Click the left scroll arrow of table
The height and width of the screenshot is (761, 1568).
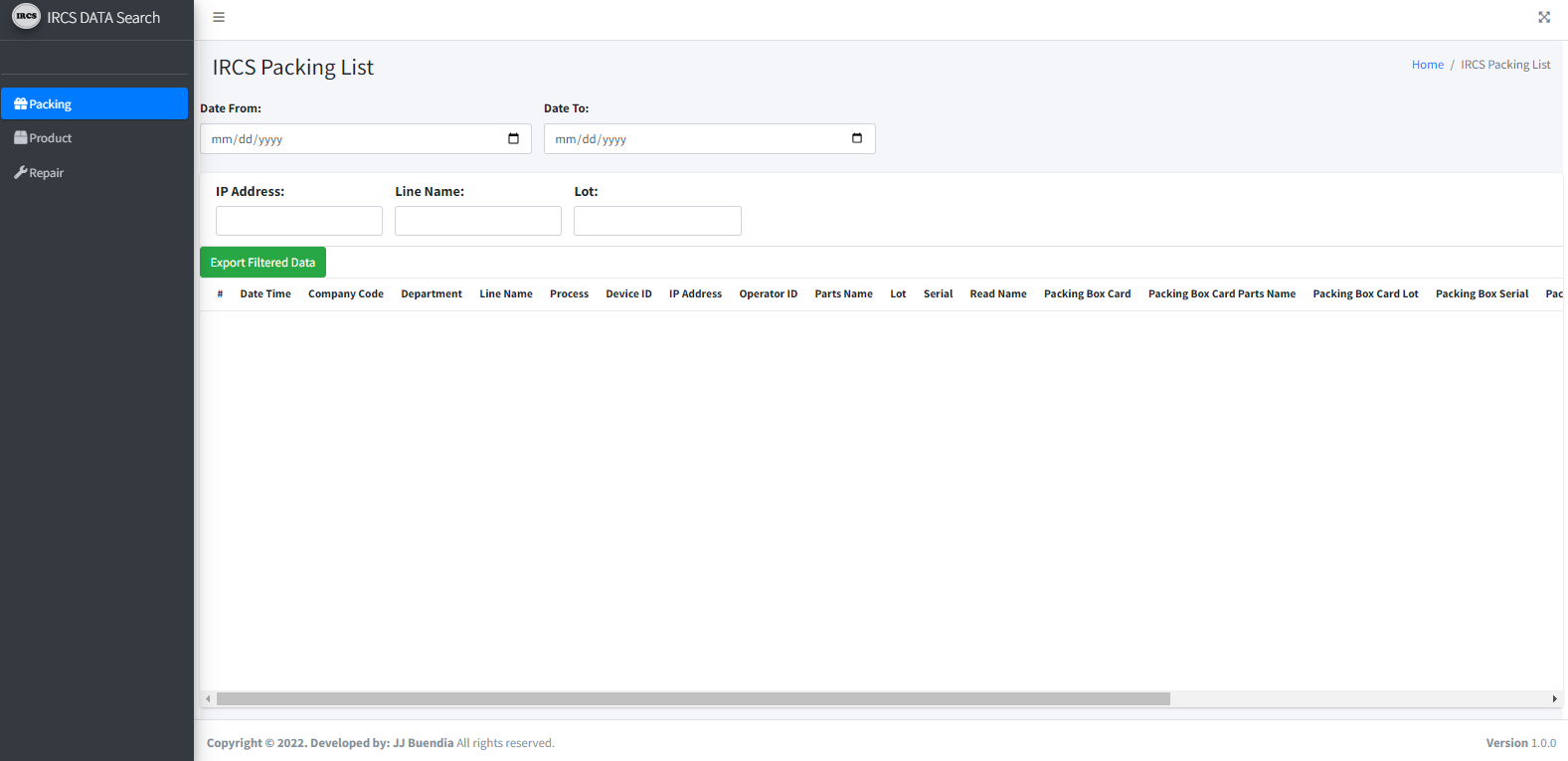coord(208,699)
